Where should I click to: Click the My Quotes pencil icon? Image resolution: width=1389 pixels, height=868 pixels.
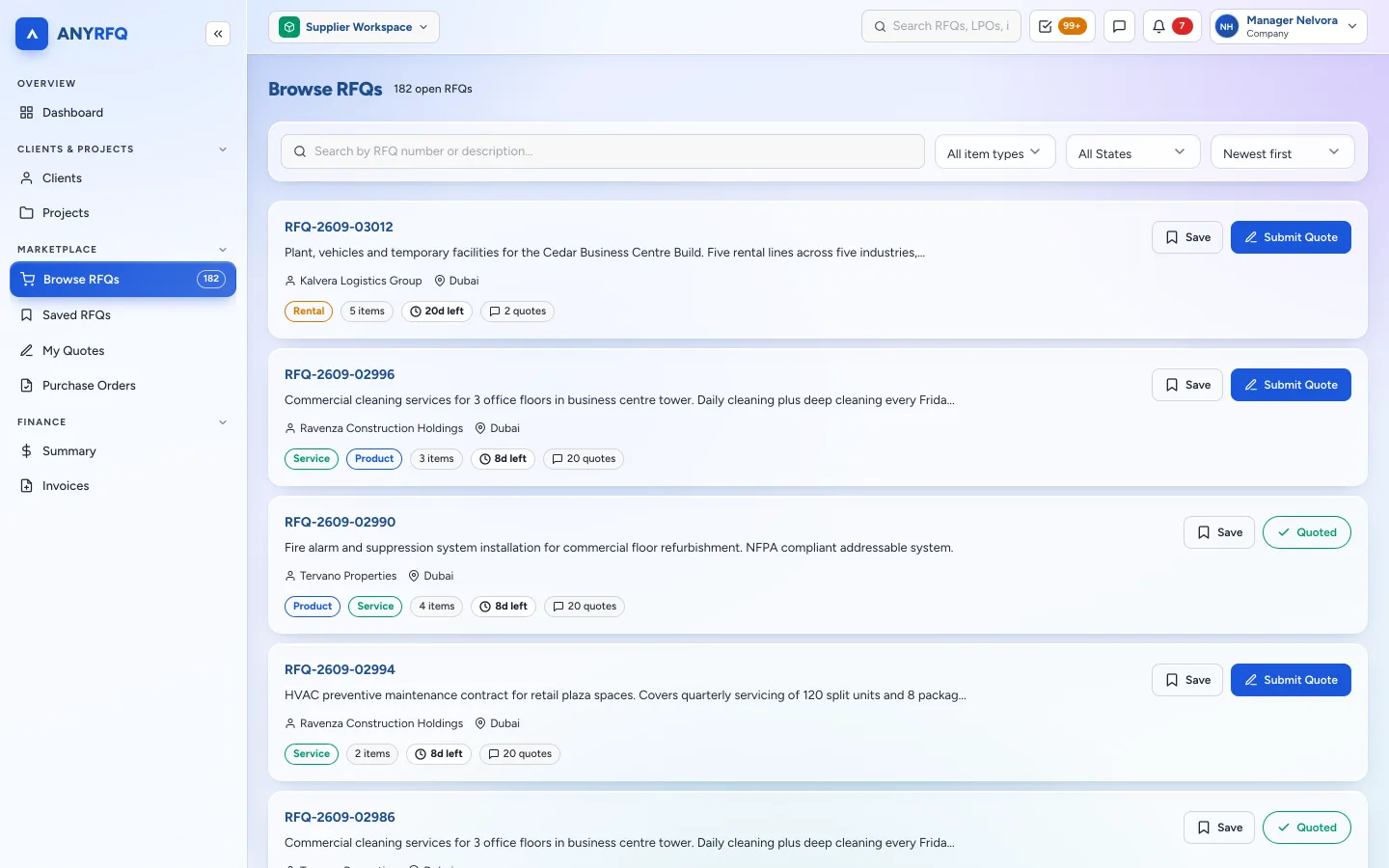click(x=27, y=351)
